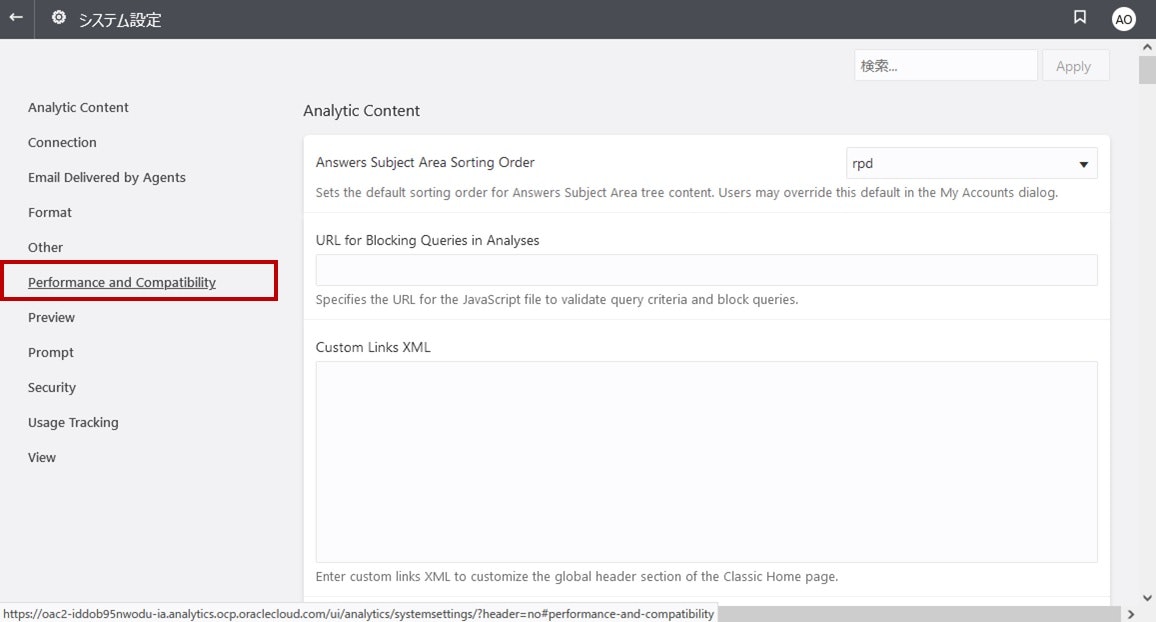The height and width of the screenshot is (622, 1156).
Task: Jump to the Preview section
Action: tap(51, 318)
